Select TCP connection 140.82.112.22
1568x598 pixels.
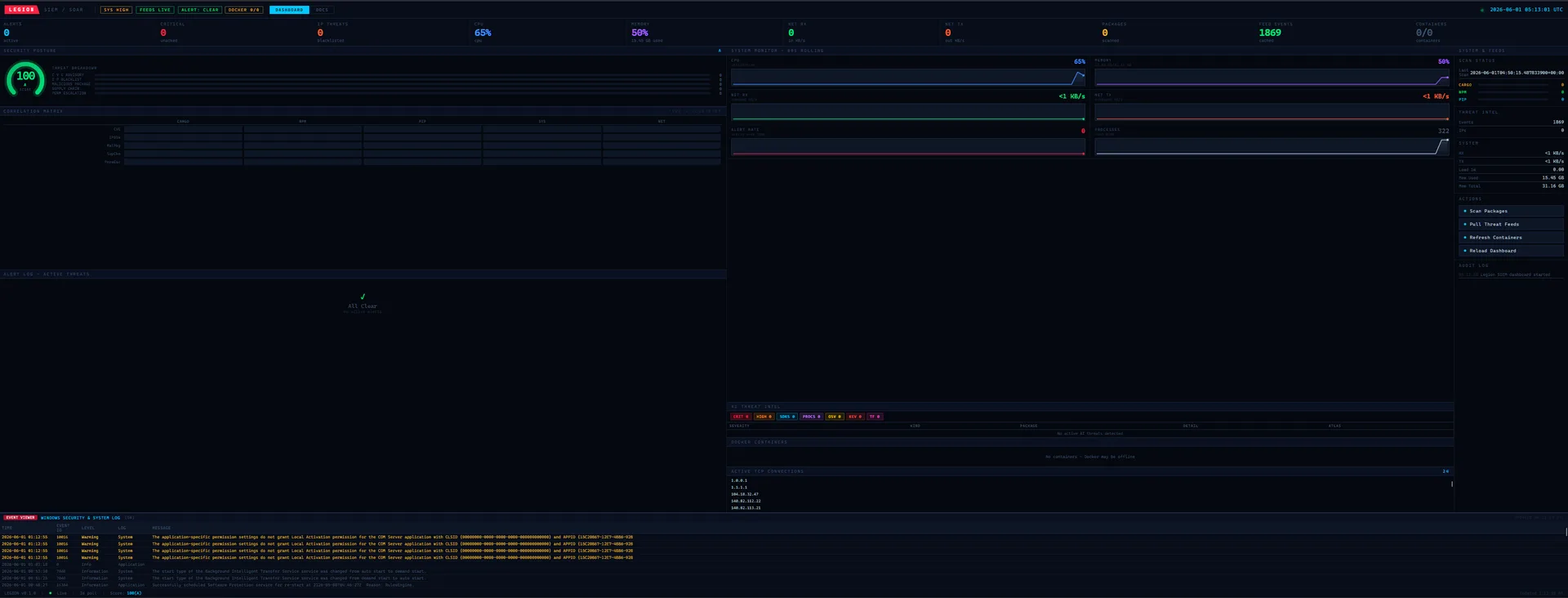pos(746,501)
